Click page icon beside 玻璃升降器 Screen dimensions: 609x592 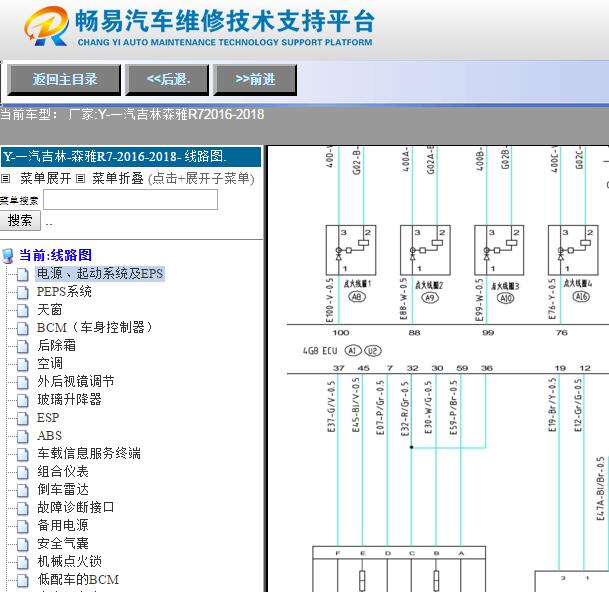[x=23, y=400]
